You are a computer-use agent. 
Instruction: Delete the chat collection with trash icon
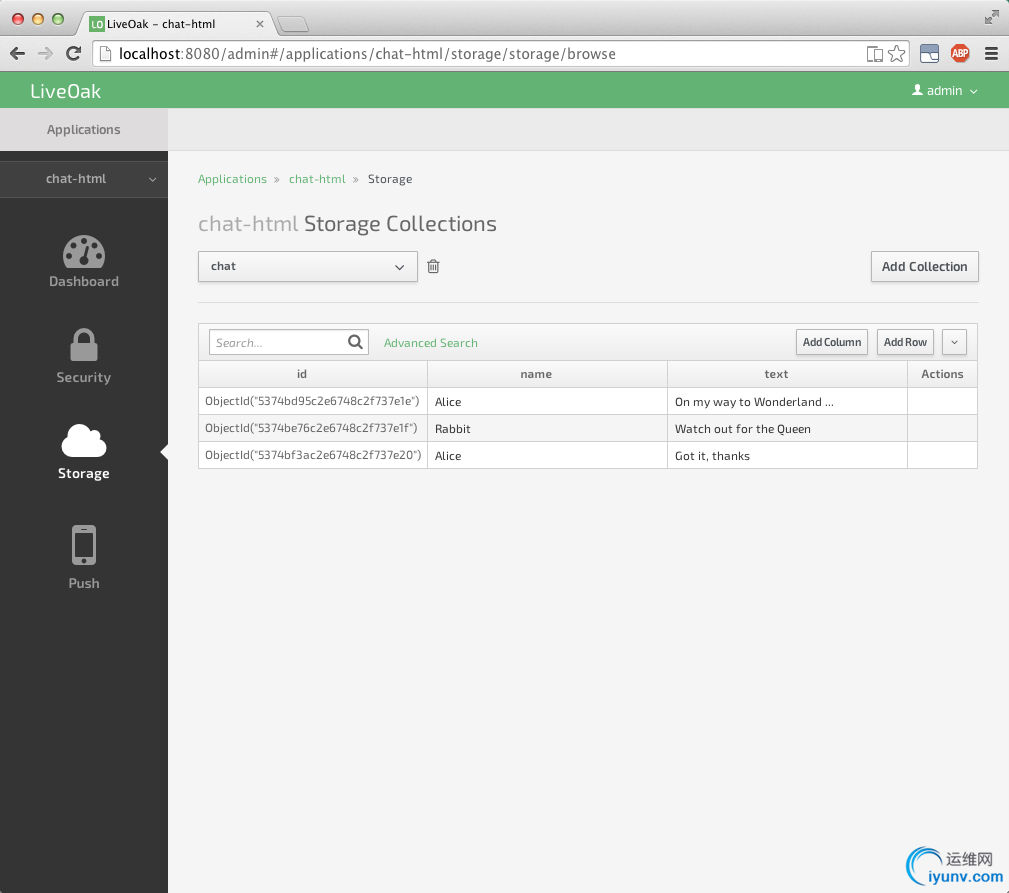(433, 266)
